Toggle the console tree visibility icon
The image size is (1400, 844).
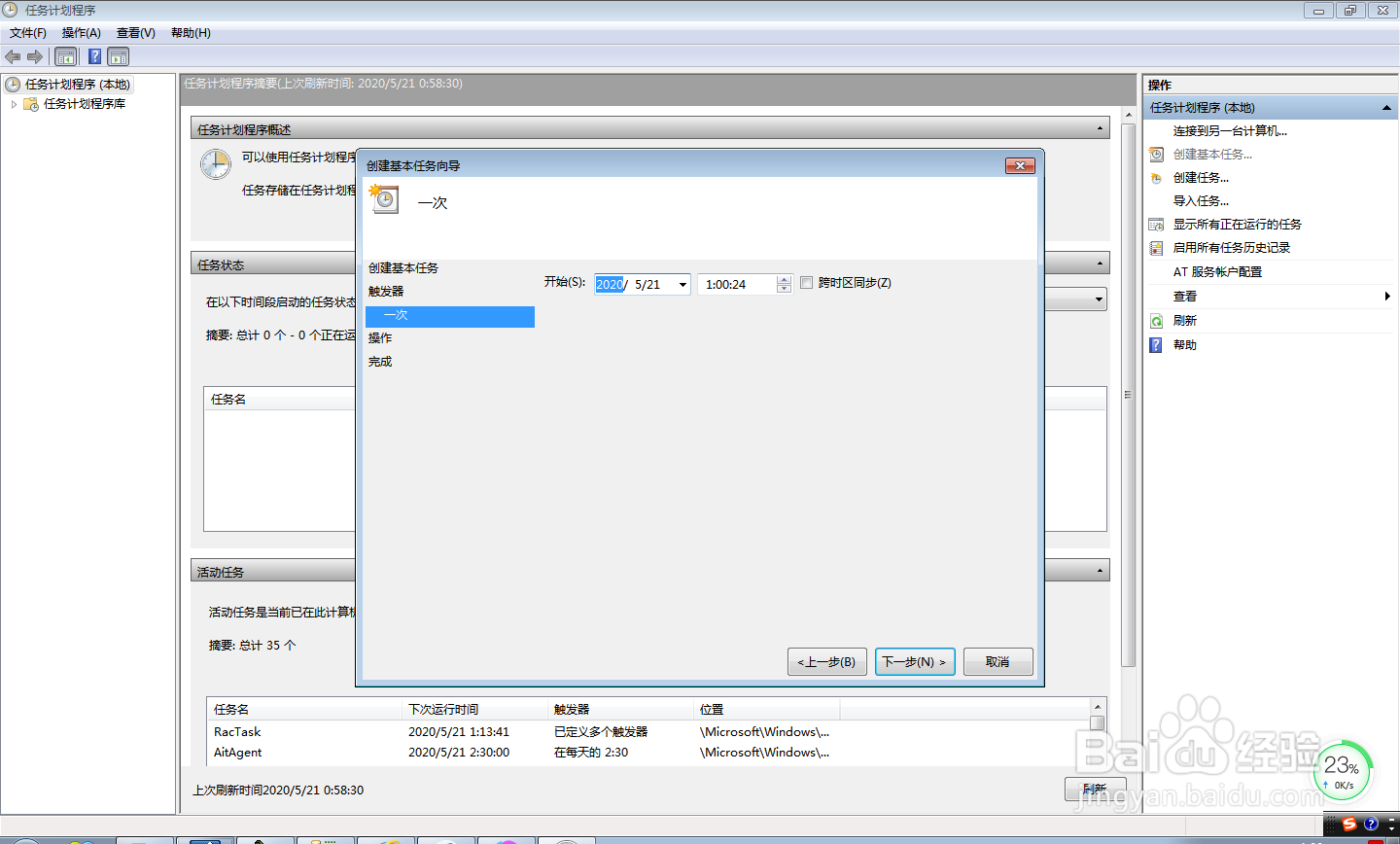[66, 56]
